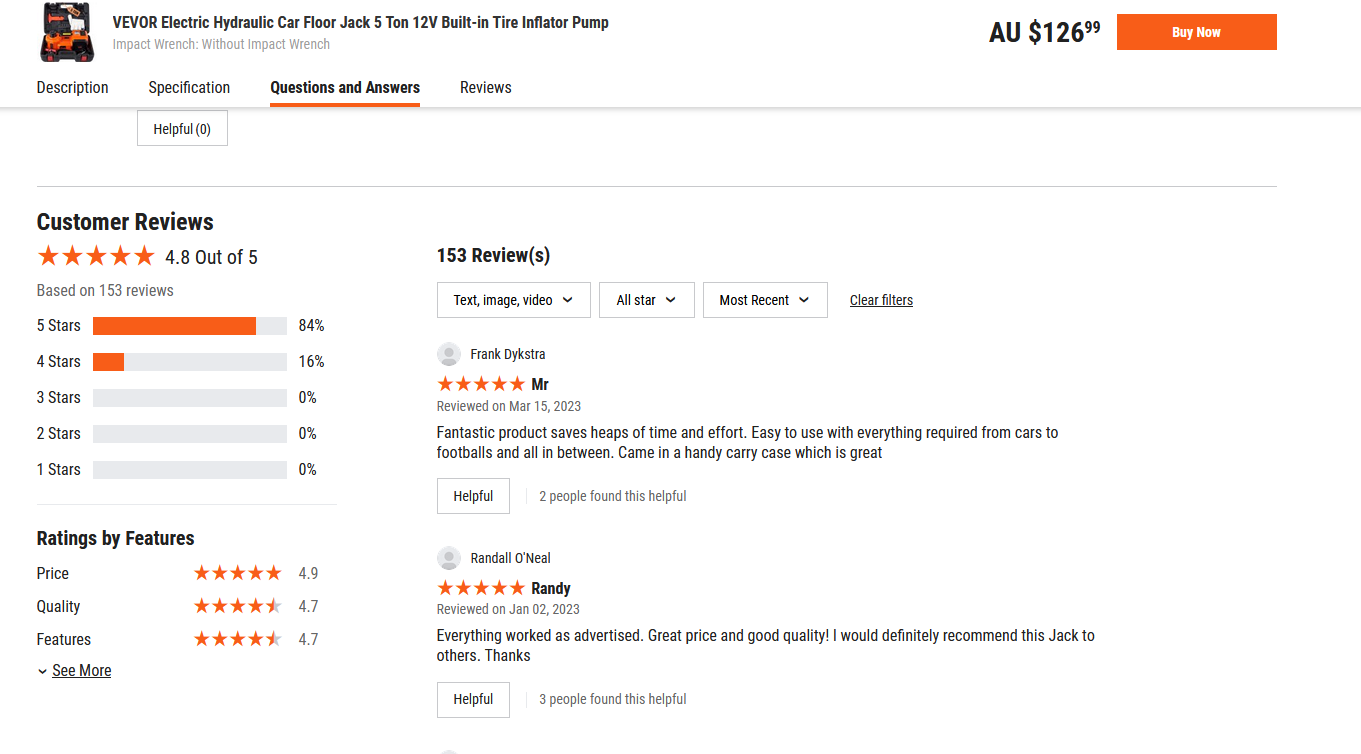Click the overall star rating icons
This screenshot has height=754, width=1361.
(96, 257)
